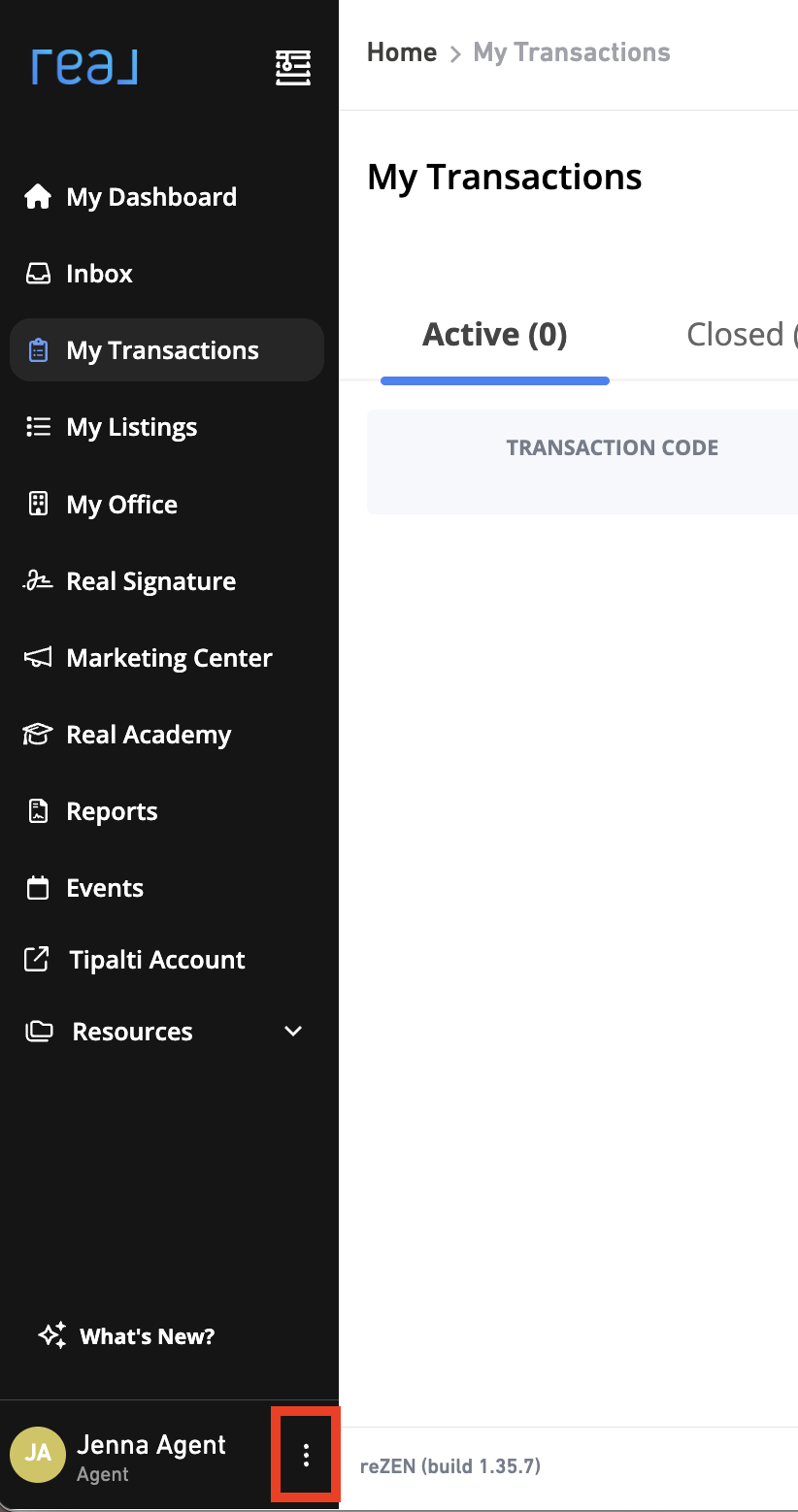Image resolution: width=798 pixels, height=1512 pixels.
Task: Open the Tipalti Account link
Action: tap(157, 960)
